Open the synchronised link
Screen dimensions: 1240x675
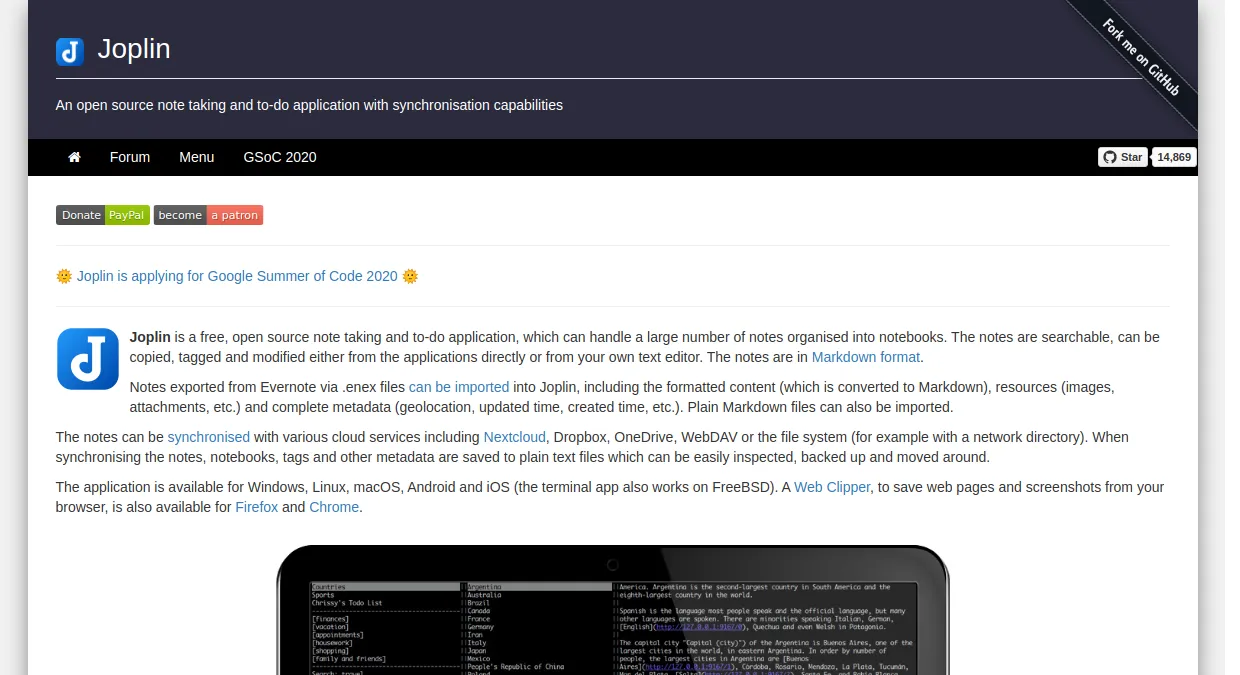(209, 437)
